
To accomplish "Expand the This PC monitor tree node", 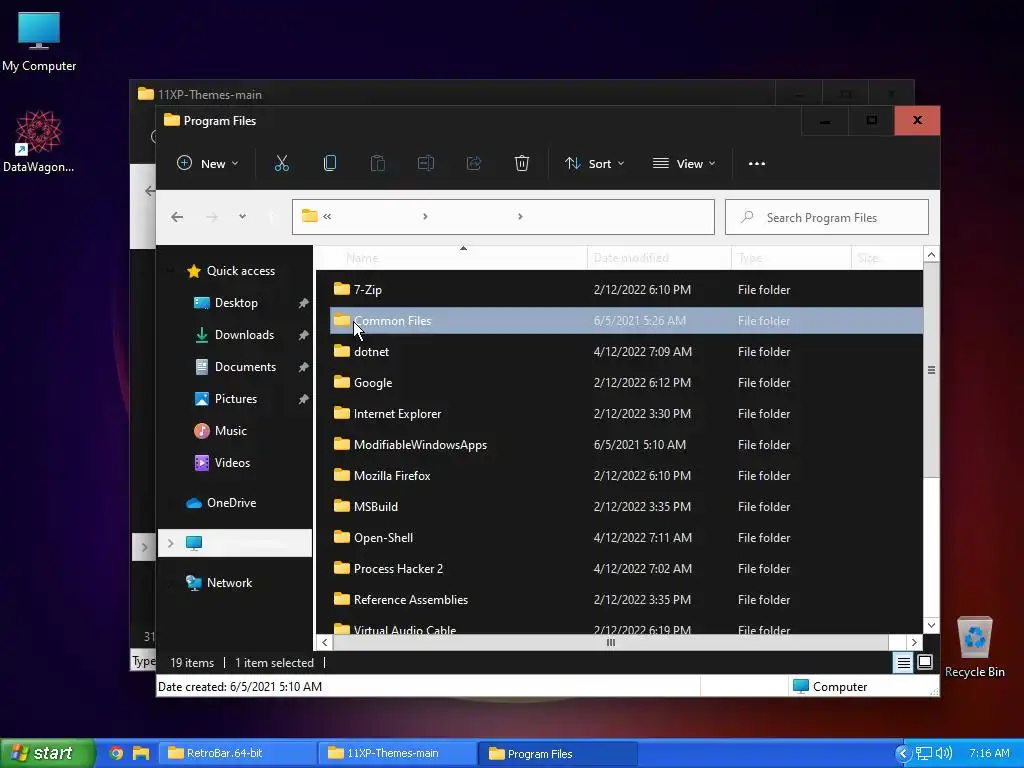I will pos(170,543).
